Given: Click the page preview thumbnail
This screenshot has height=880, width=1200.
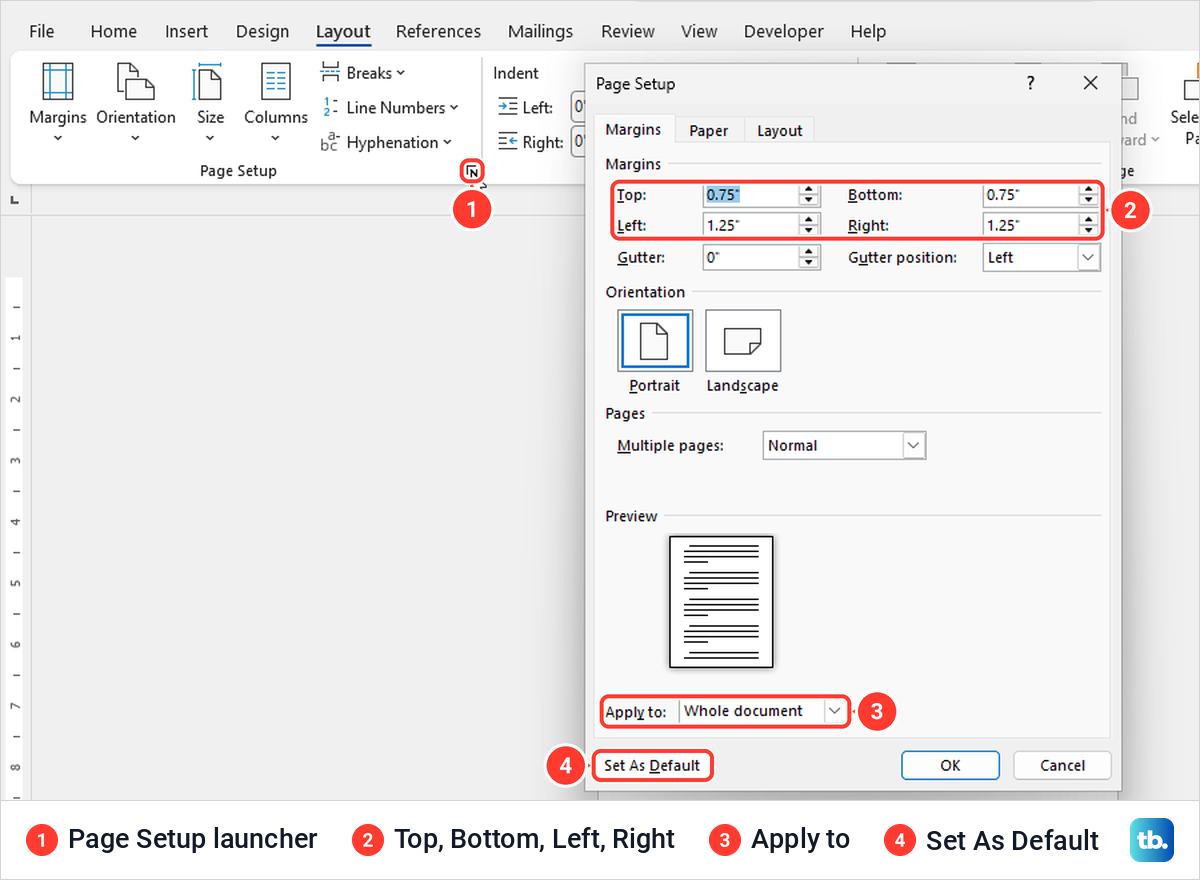Looking at the screenshot, I should coord(721,602).
